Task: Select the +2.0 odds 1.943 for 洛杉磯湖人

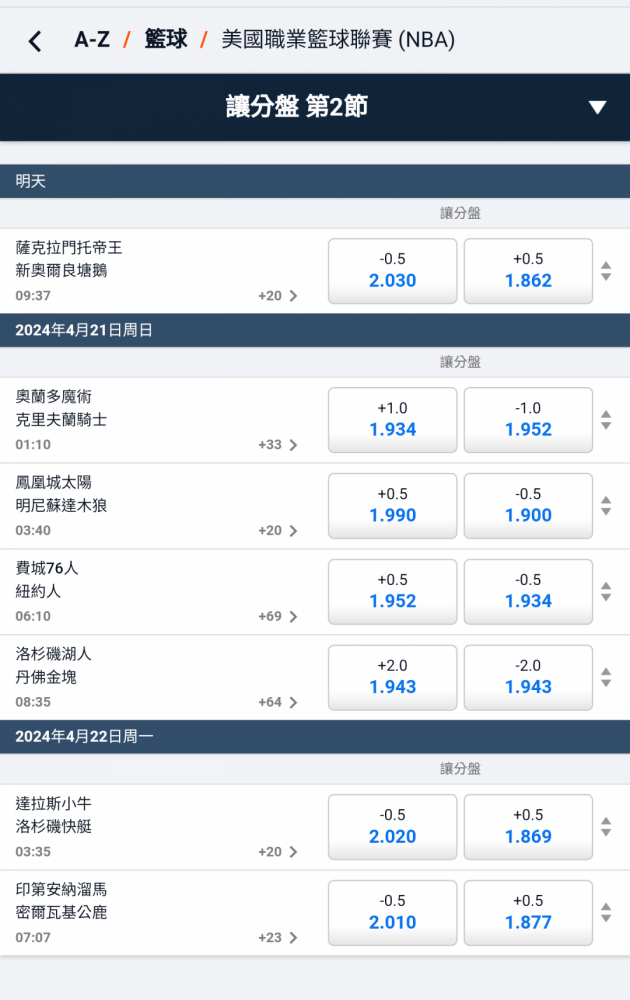Action: click(392, 678)
